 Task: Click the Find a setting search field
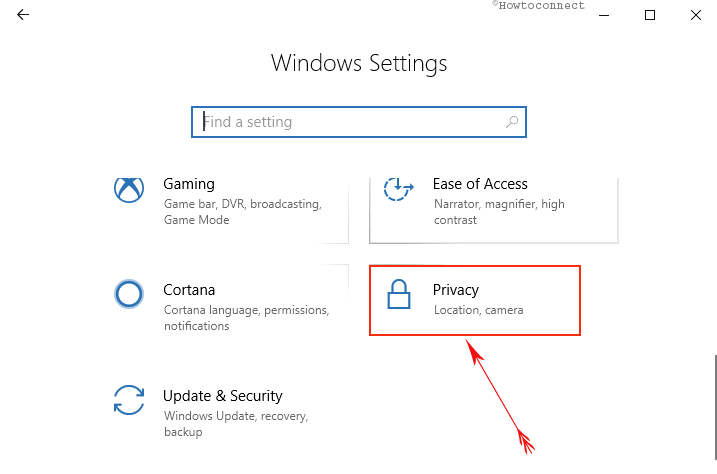coord(359,122)
